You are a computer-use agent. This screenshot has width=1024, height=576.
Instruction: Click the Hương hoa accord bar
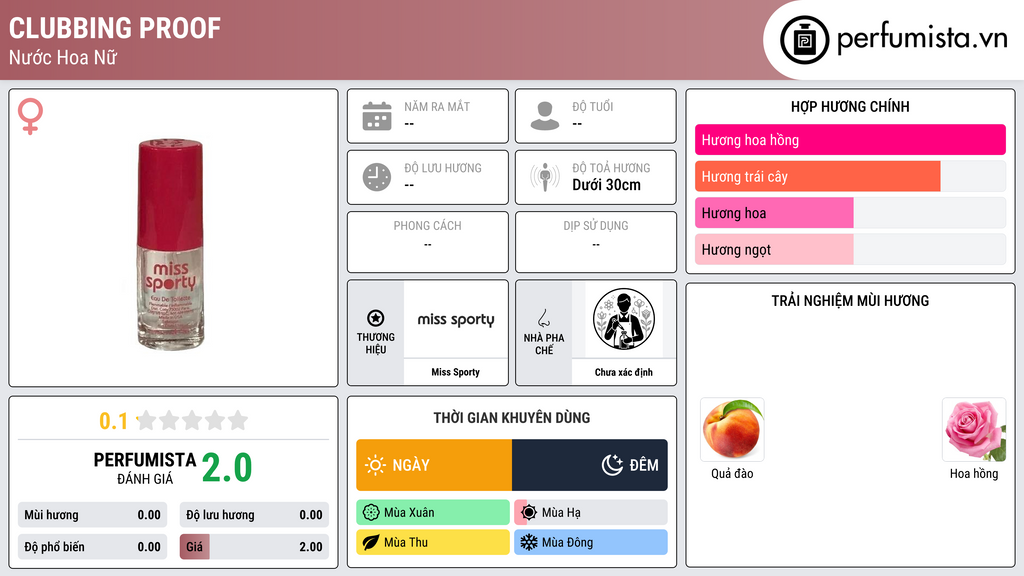click(x=850, y=213)
